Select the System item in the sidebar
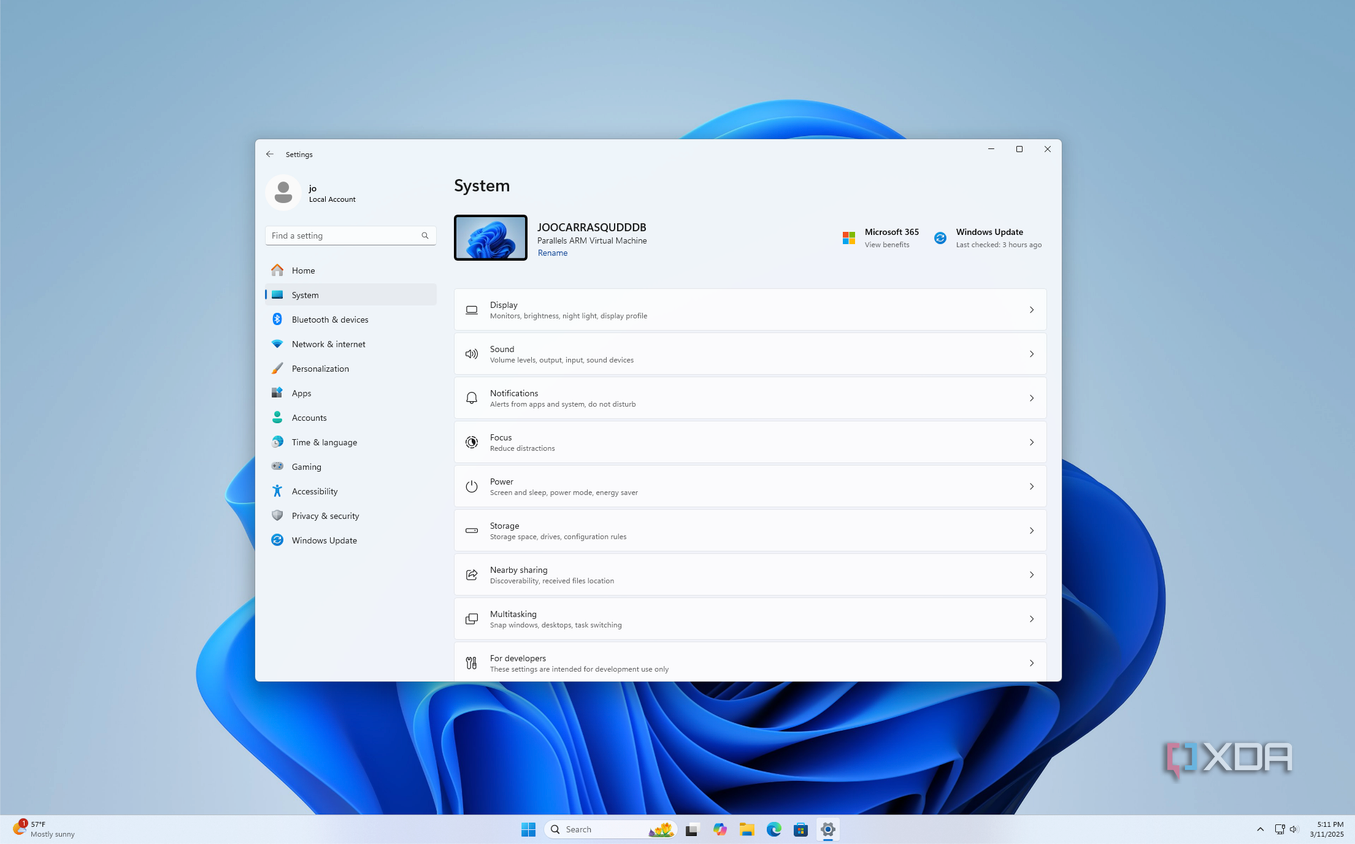Image resolution: width=1355 pixels, height=844 pixels. [x=350, y=295]
